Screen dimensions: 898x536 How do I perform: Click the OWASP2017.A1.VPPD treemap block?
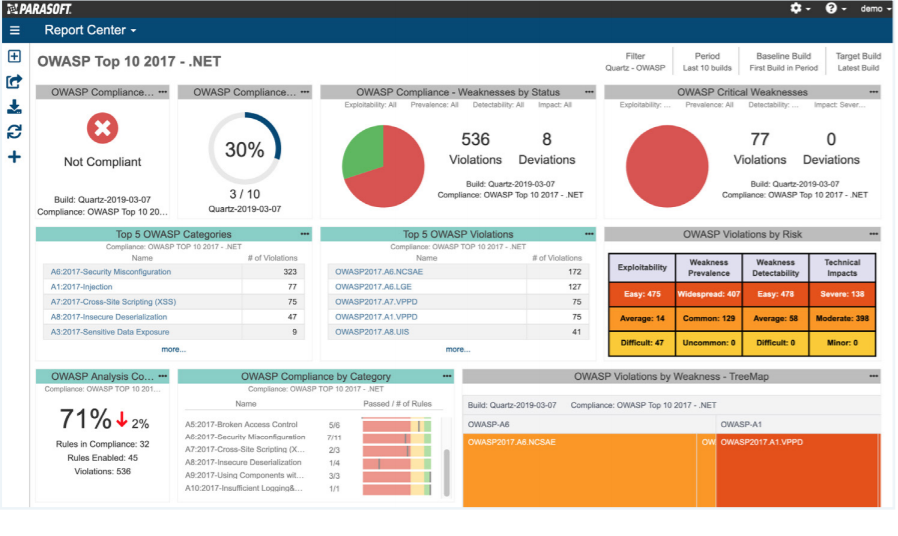pos(797,470)
